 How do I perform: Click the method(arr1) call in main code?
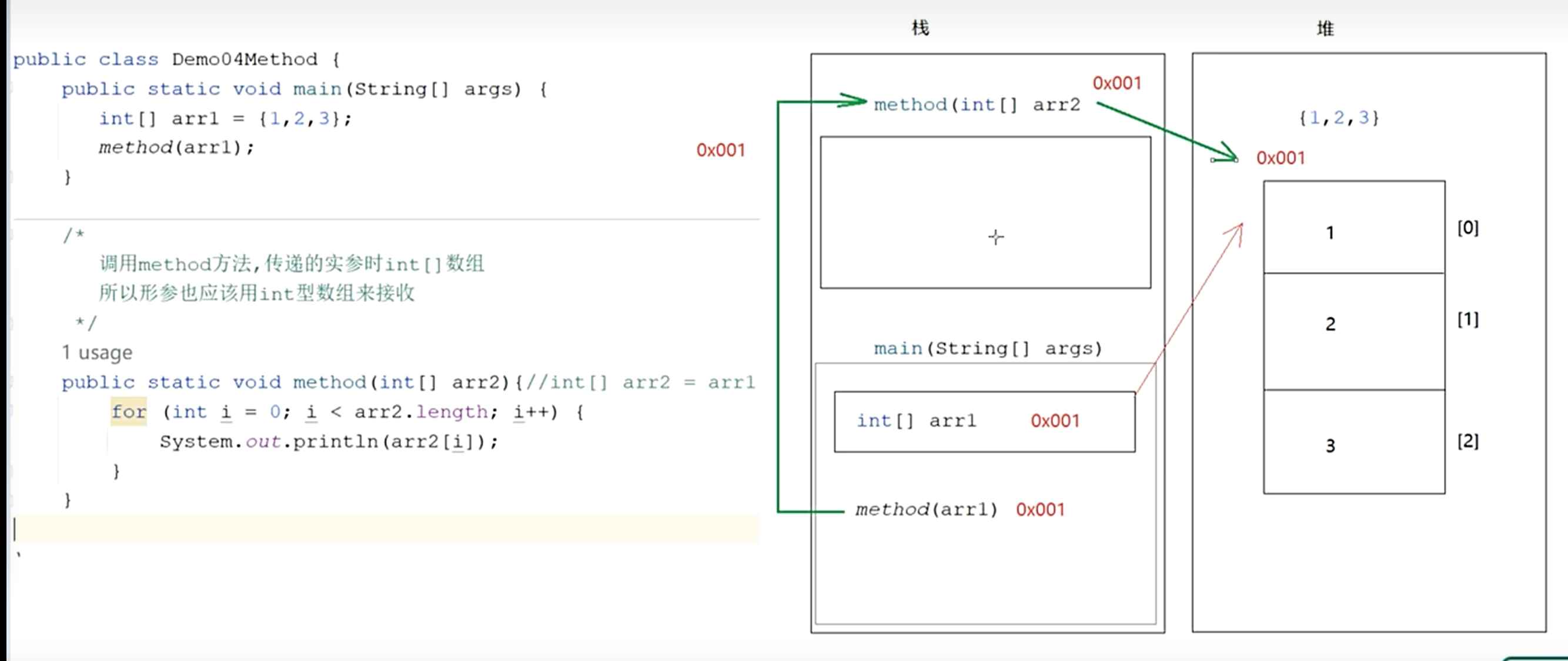tap(176, 147)
